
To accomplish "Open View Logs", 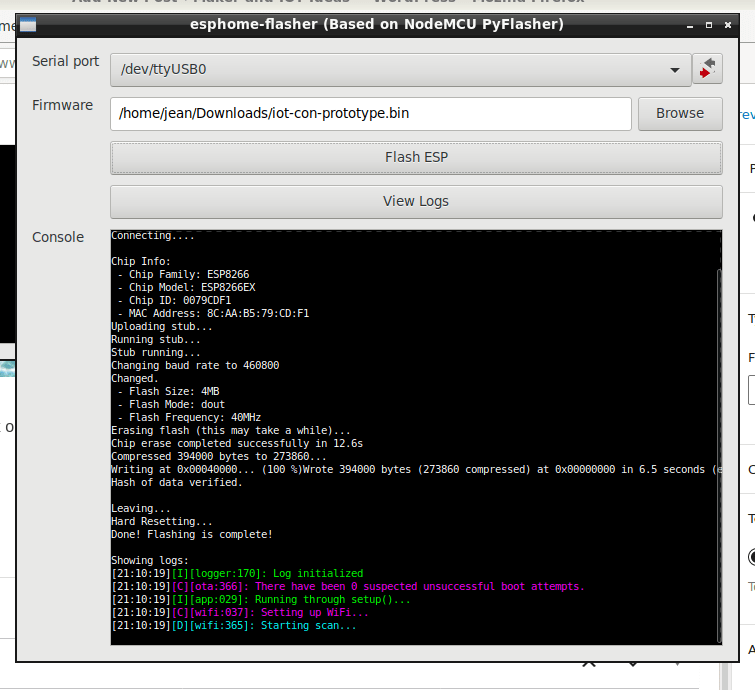I will coord(416,201).
